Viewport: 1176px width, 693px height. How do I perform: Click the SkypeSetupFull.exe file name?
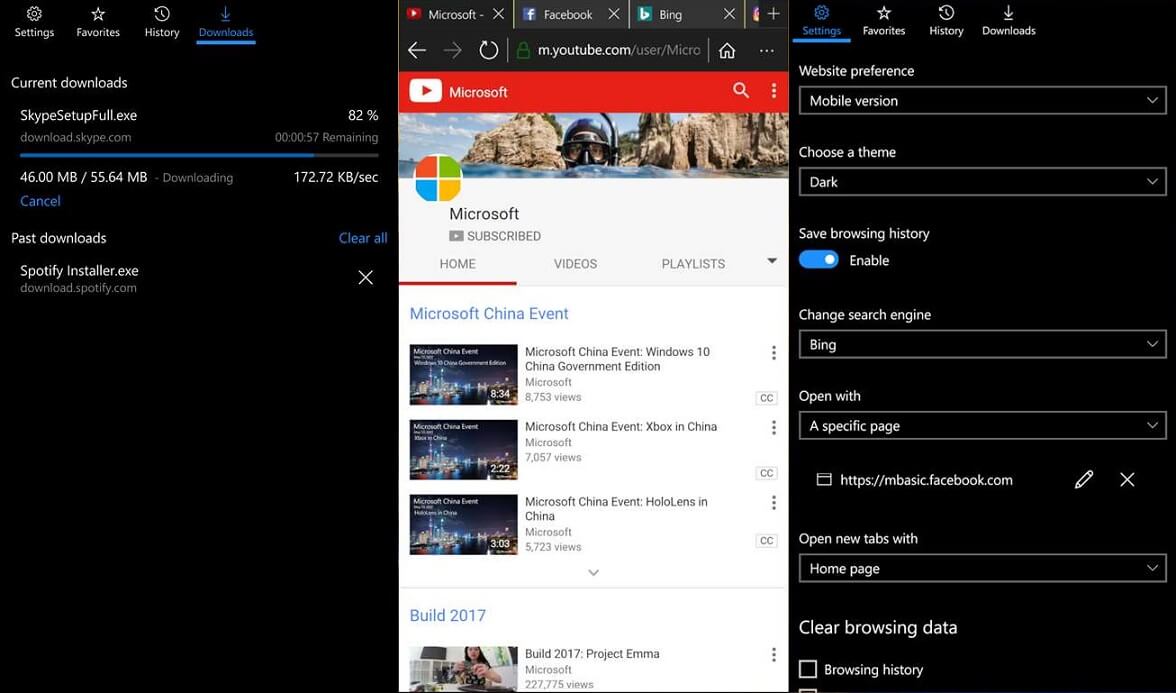[x=79, y=116]
